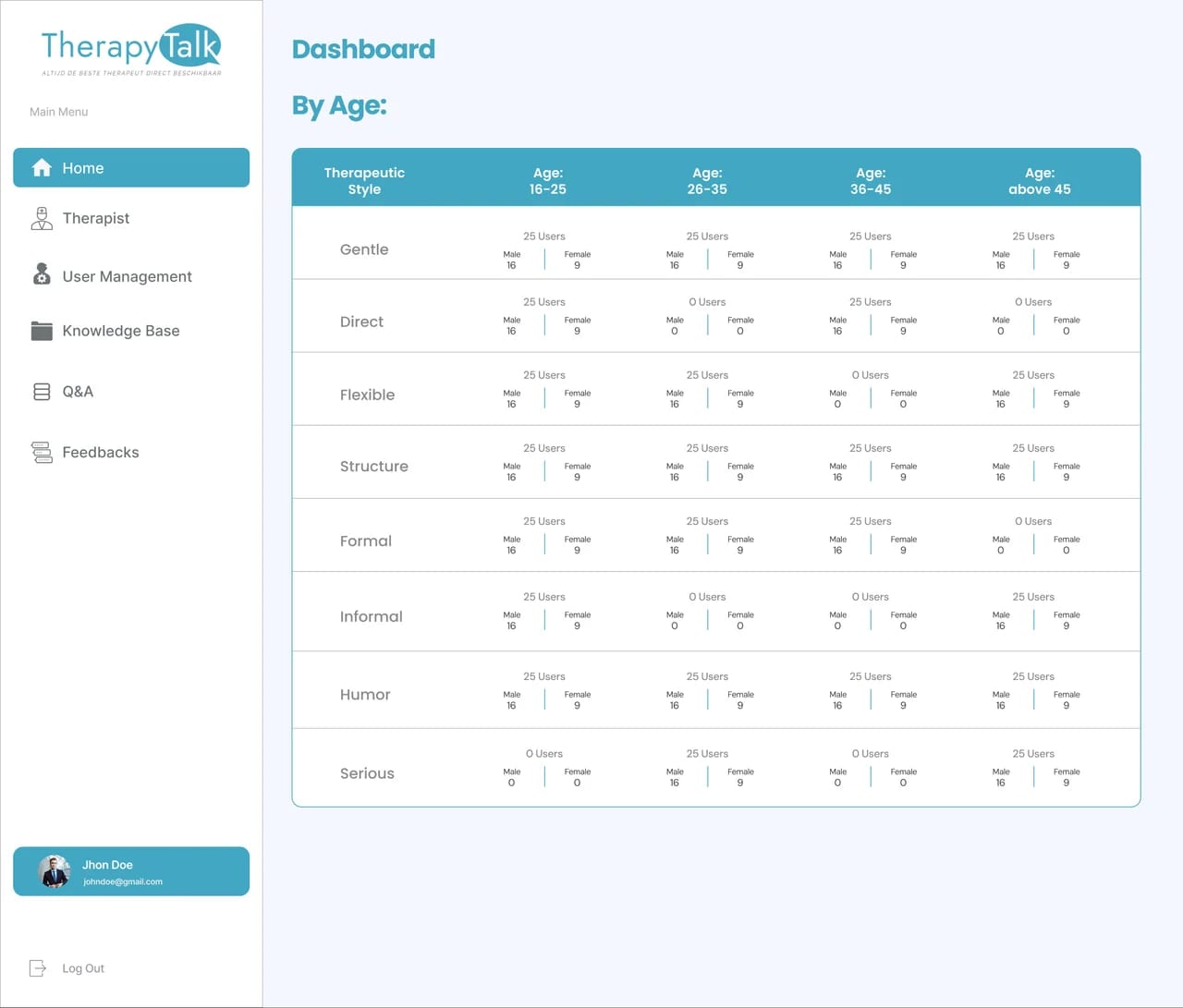Click "0 Users" in Flexible row, 36-45 column
Viewport: 1183px width, 1008px height.
coord(871,375)
